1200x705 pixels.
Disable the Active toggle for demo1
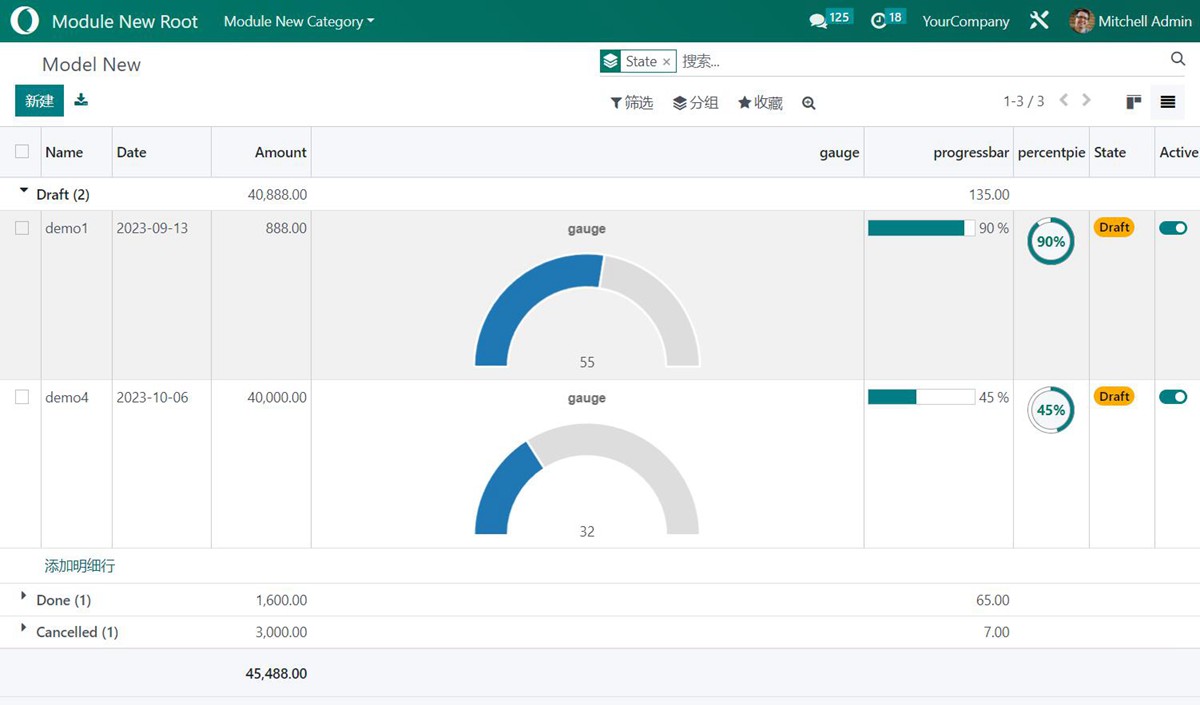pyautogui.click(x=1173, y=228)
